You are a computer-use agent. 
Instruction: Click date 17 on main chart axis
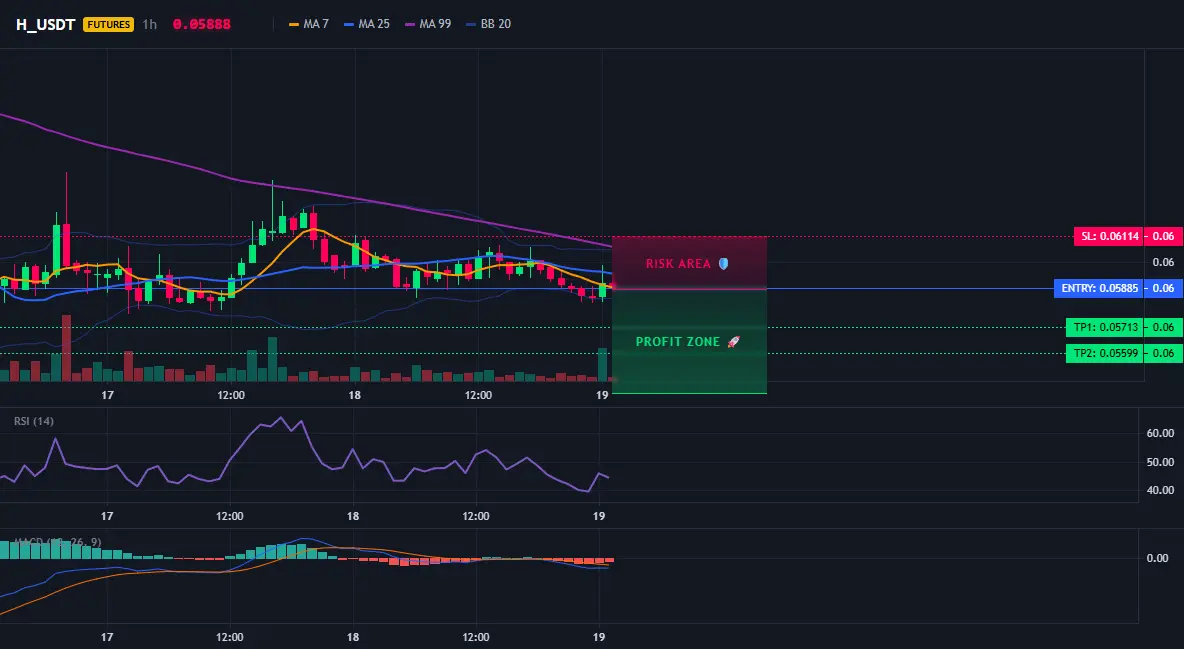pyautogui.click(x=107, y=395)
